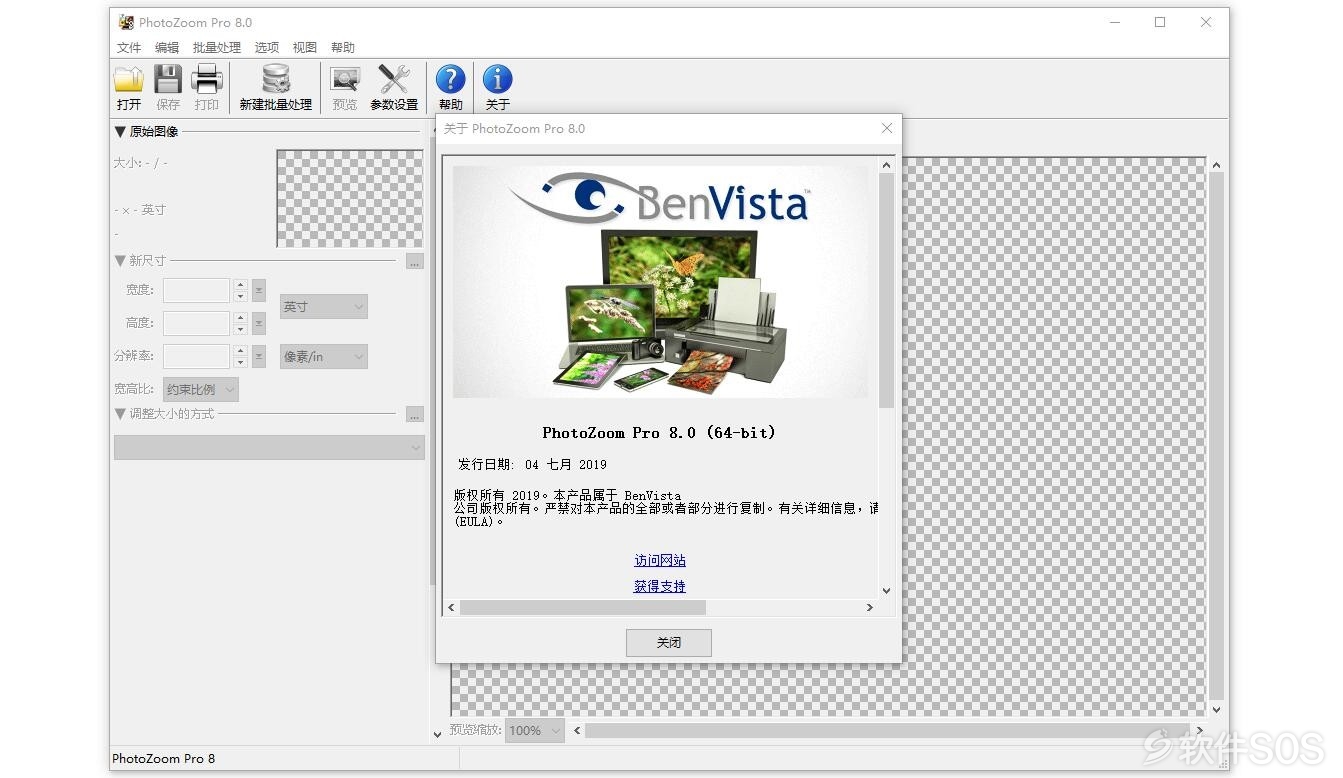Open the 预览缩放 100% zoom dropdown

point(534,730)
